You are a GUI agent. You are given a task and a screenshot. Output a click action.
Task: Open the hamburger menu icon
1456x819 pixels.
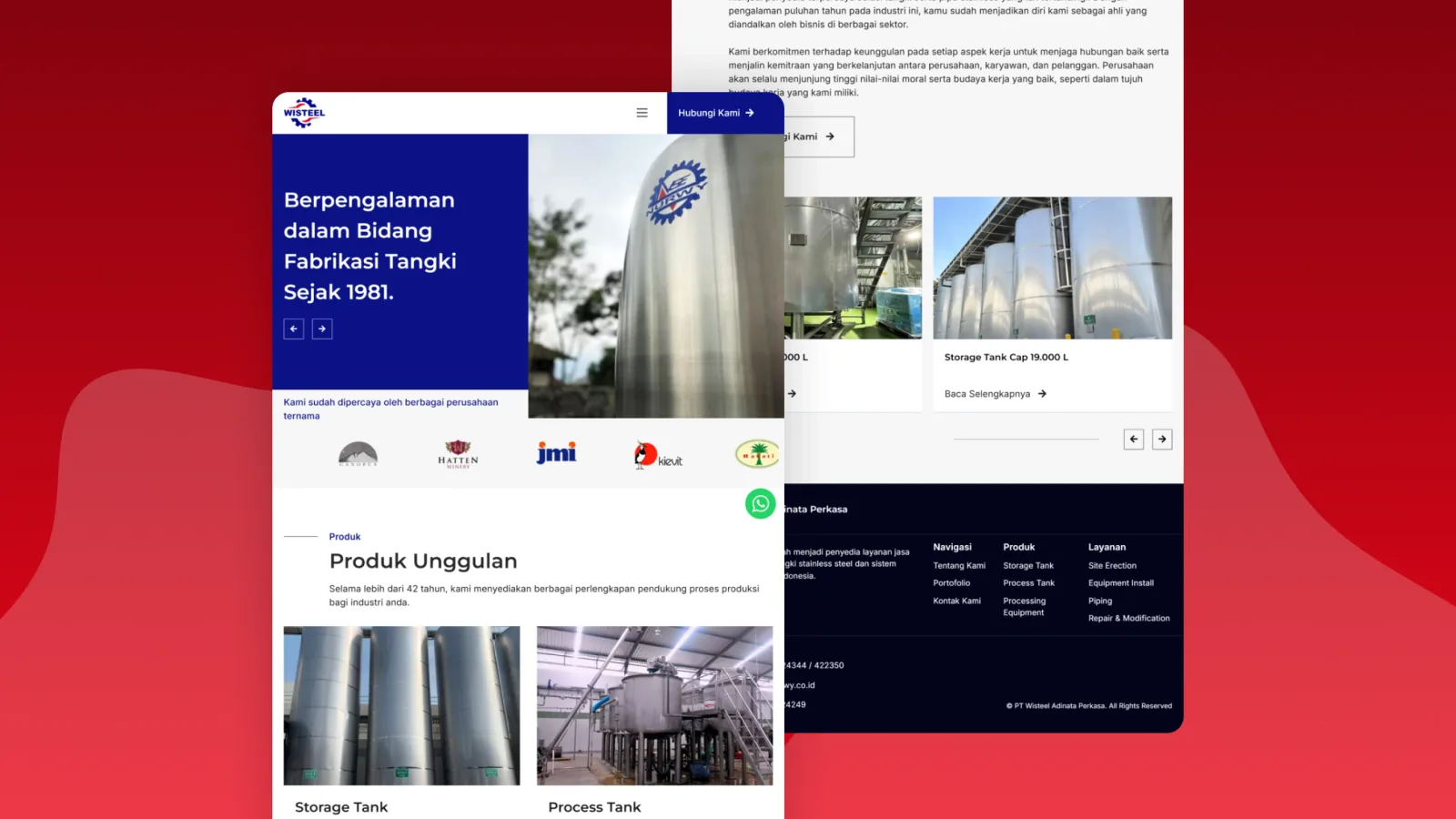642,113
